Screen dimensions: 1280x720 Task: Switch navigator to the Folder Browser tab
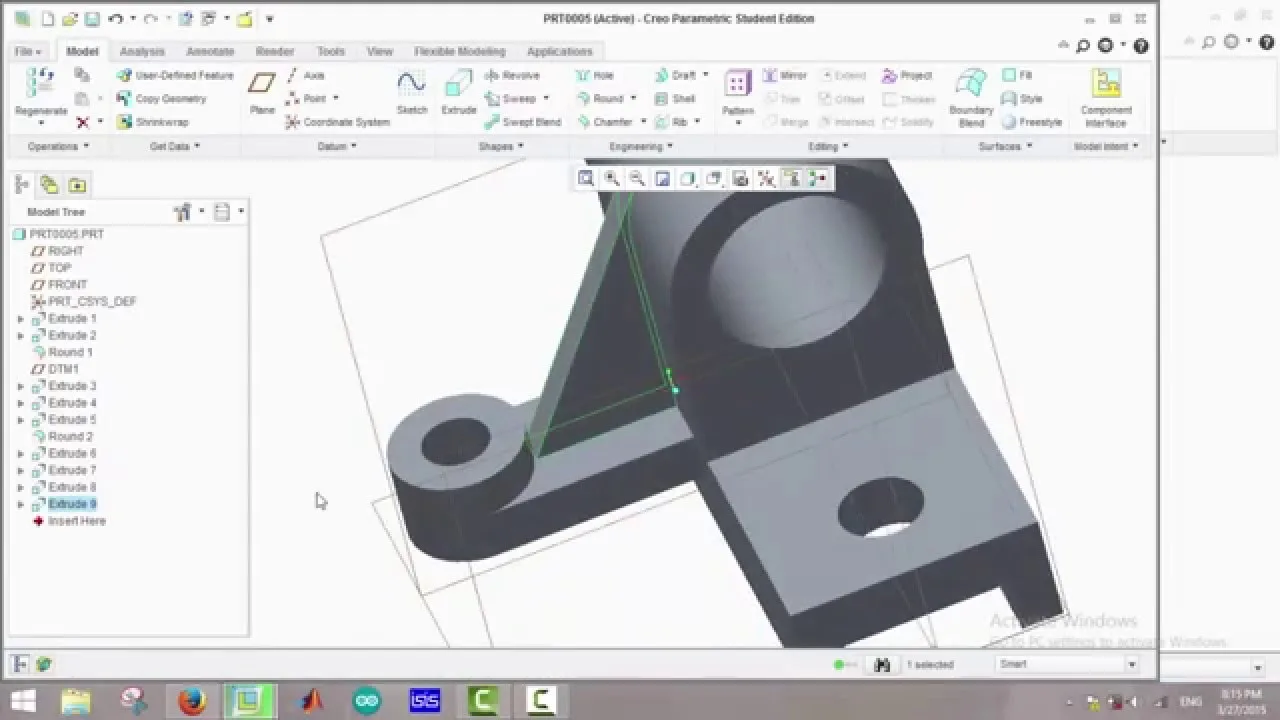[49, 185]
